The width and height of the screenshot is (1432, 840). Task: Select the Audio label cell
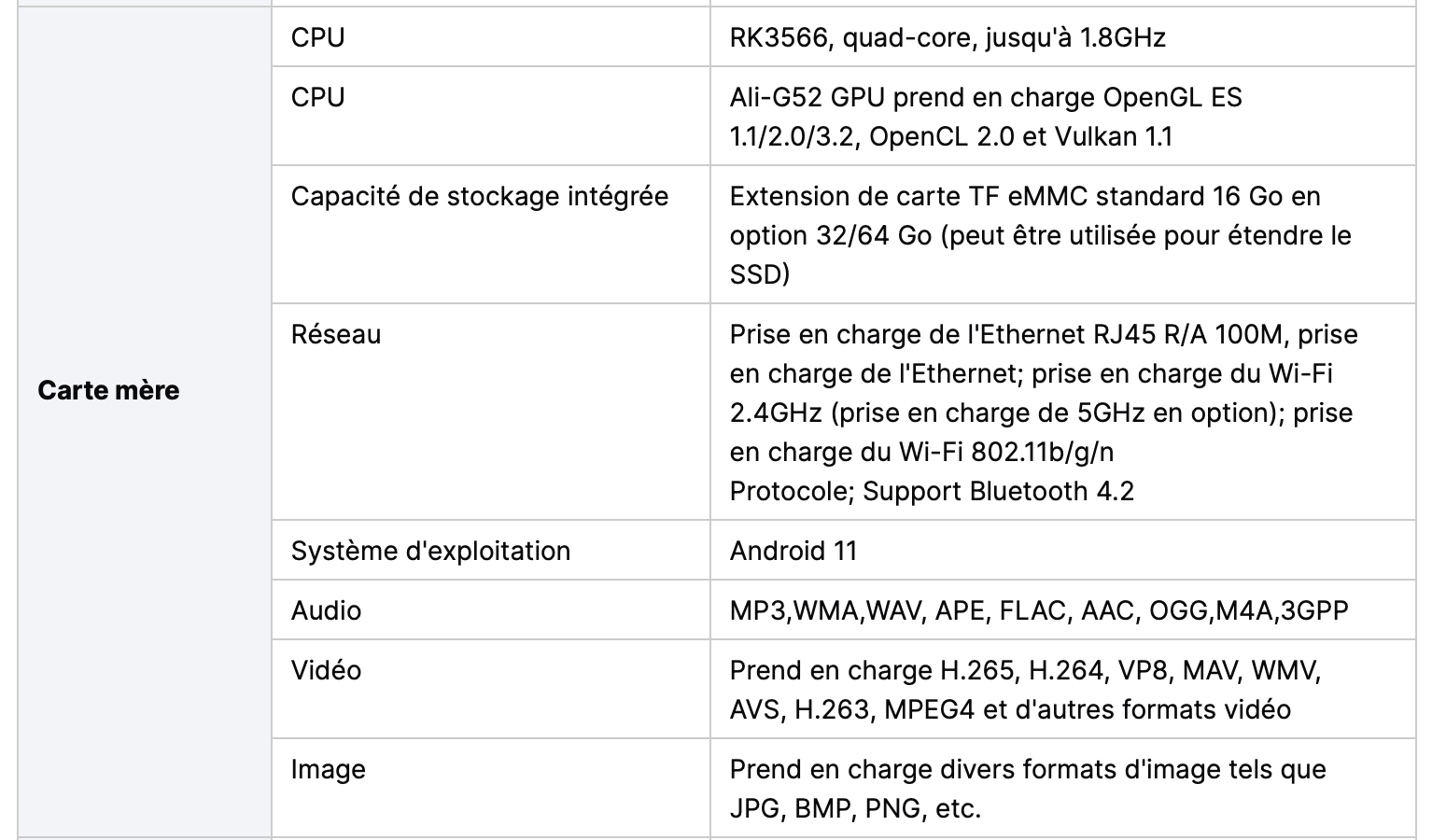pyautogui.click(x=491, y=610)
